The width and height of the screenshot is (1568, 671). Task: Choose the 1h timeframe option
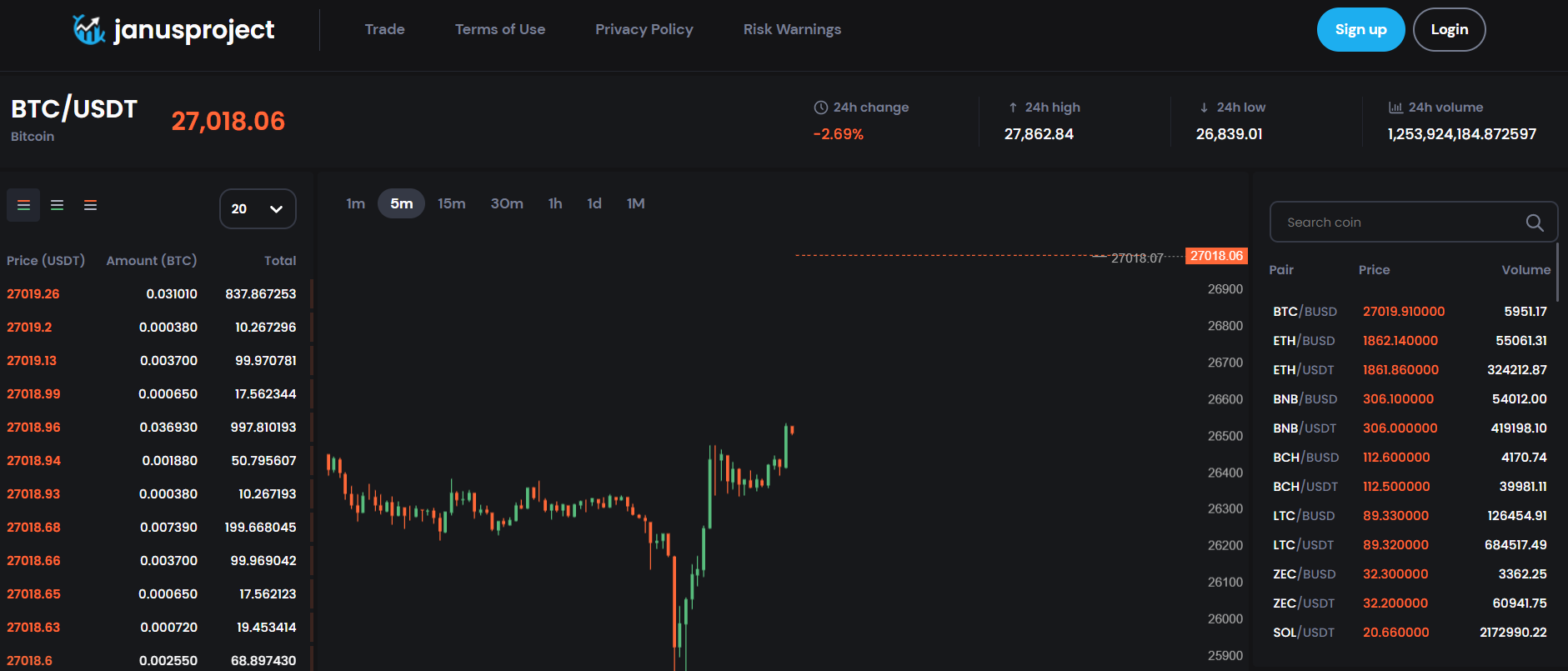pos(554,203)
